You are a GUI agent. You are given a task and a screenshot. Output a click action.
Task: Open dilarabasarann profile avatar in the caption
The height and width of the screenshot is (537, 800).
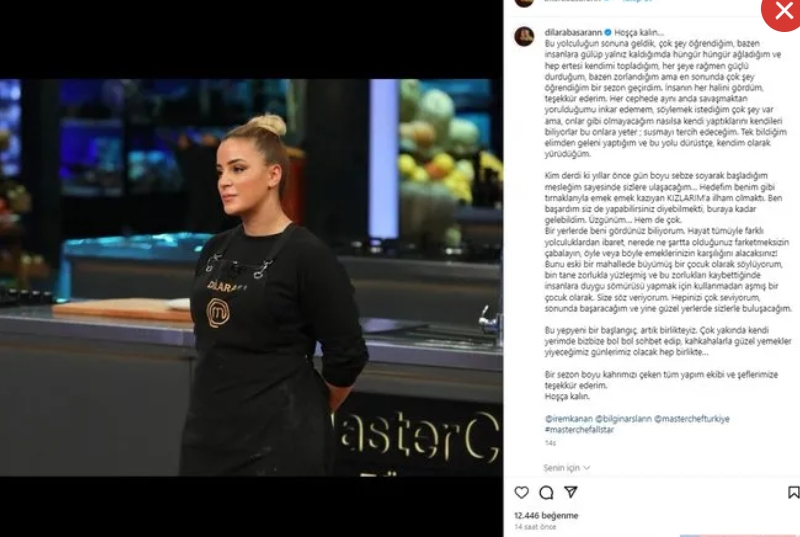click(x=524, y=36)
